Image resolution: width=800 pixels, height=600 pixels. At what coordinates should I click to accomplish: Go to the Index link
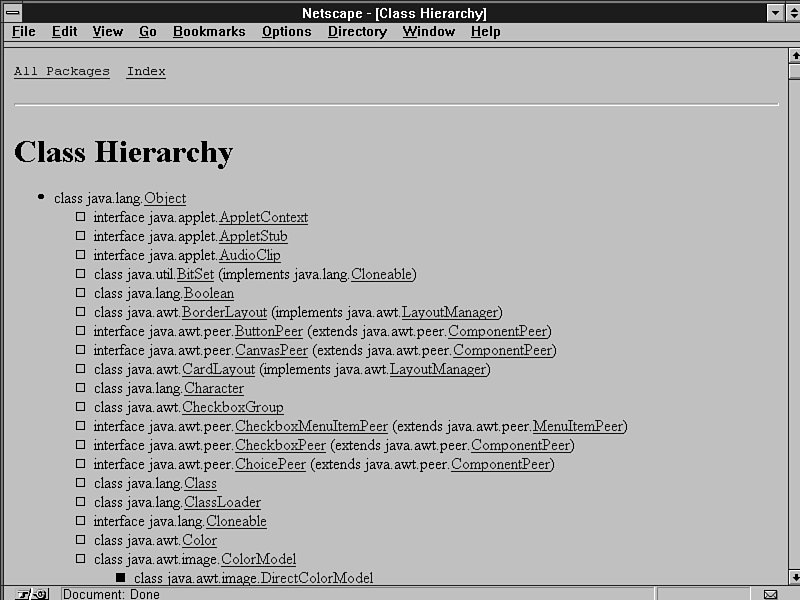click(146, 71)
